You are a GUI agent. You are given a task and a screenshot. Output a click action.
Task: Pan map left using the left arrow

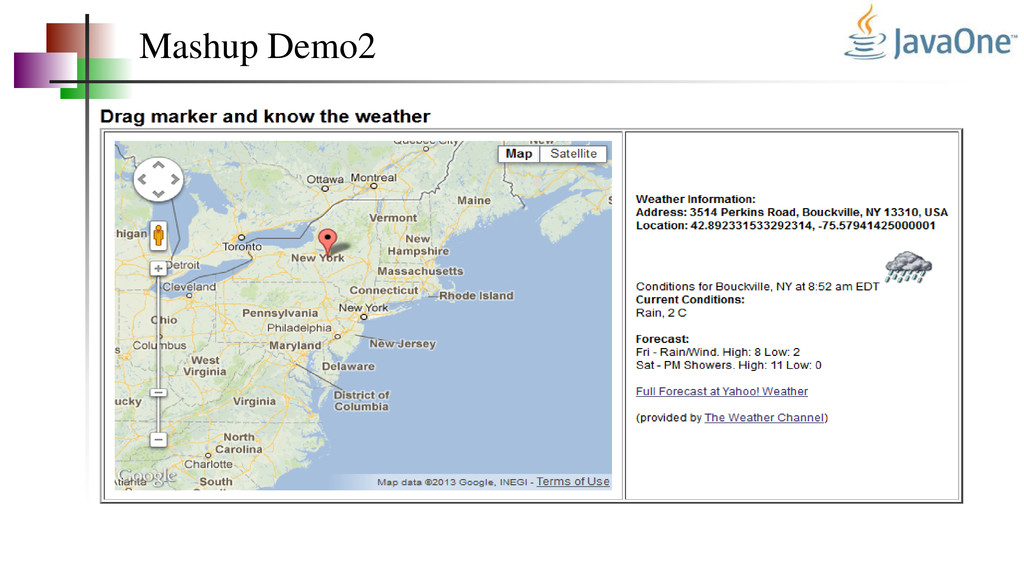click(142, 180)
